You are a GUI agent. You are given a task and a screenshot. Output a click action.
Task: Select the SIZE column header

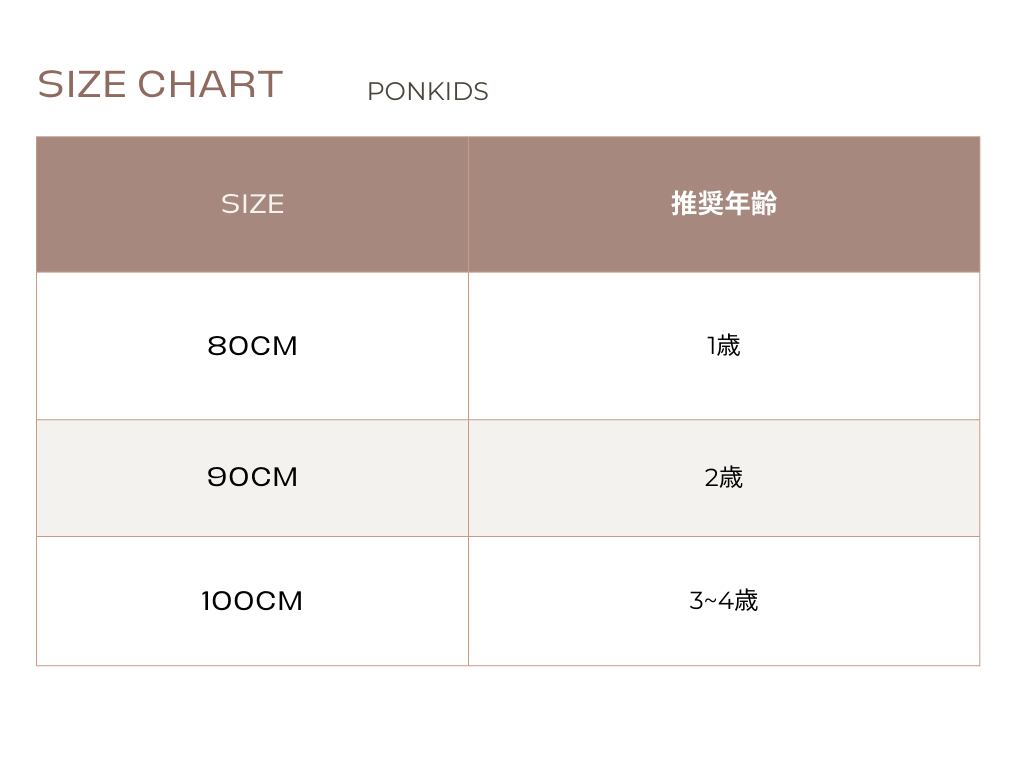[x=252, y=204]
